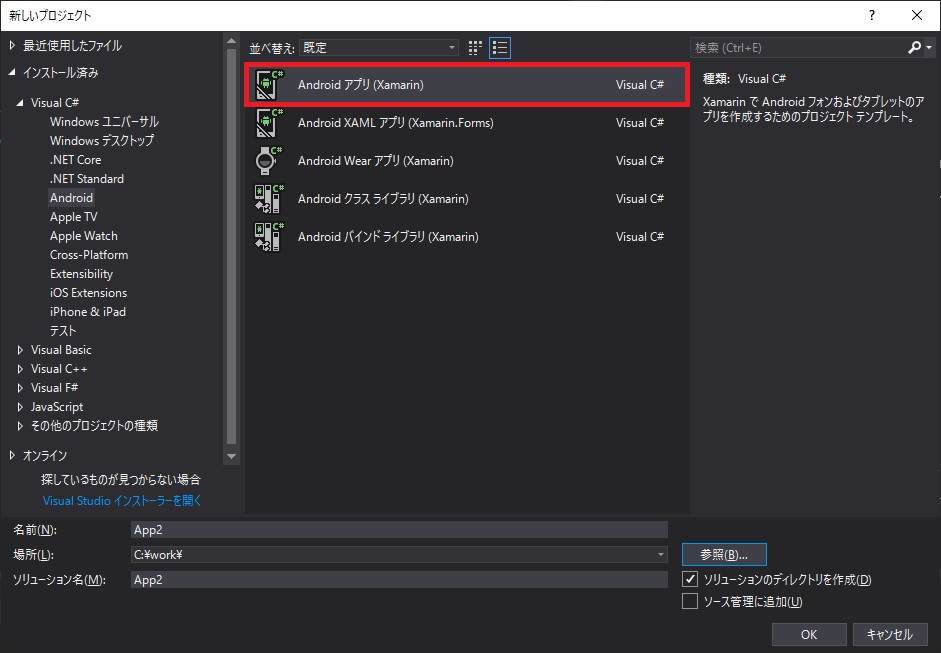This screenshot has height=653, width=941.
Task: Expand the Visual Basic node
Action: coord(20,350)
